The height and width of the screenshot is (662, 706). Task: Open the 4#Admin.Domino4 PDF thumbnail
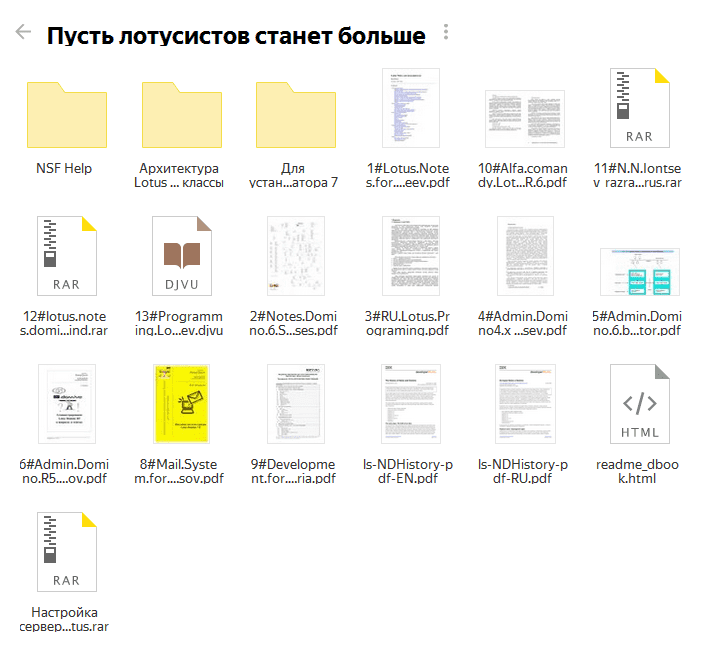coord(525,256)
